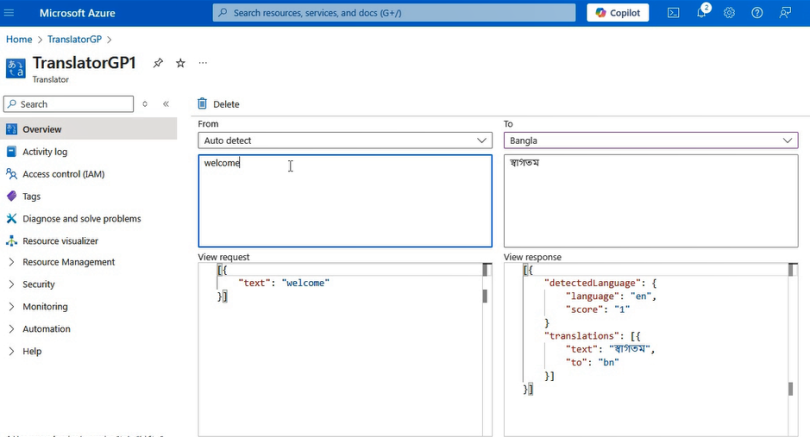Click the translated output text box
Viewport: 810px width, 437px height.
(x=651, y=200)
